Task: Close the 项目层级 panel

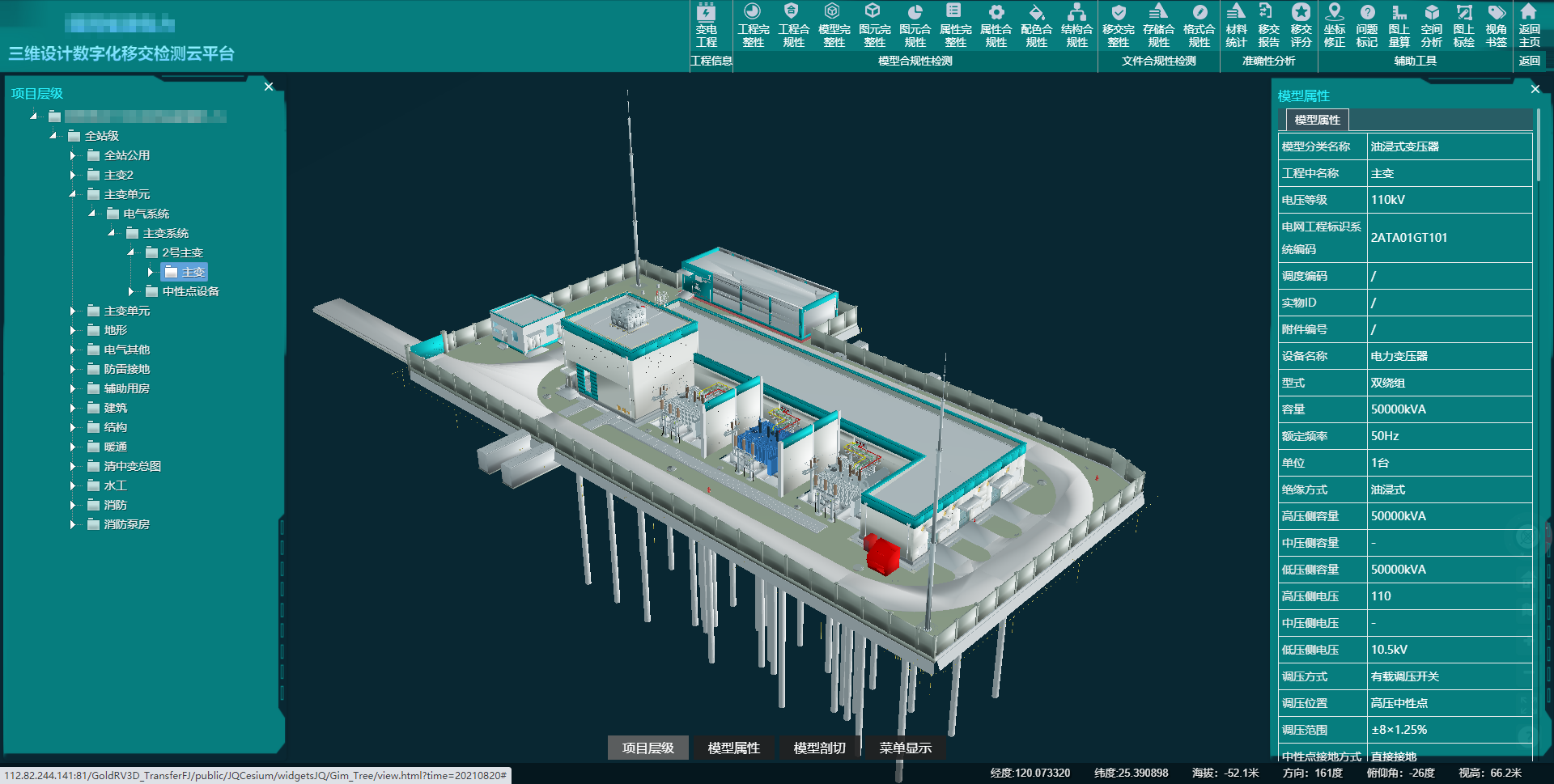Action: point(269,87)
